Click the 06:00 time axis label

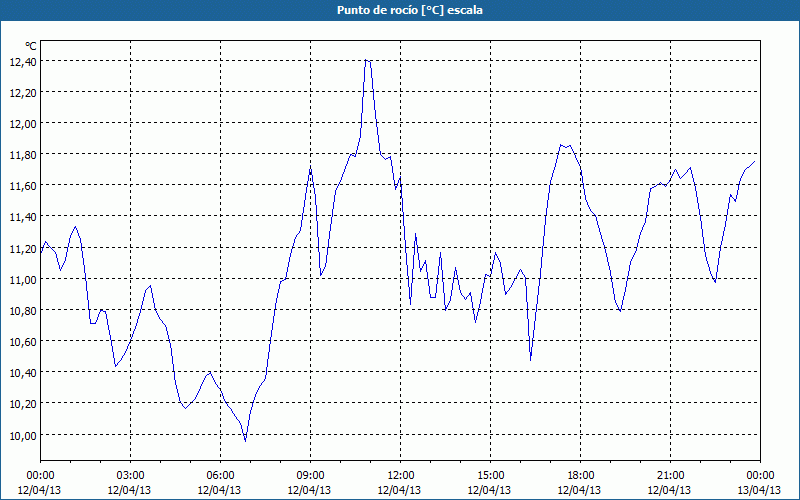click(x=220, y=476)
